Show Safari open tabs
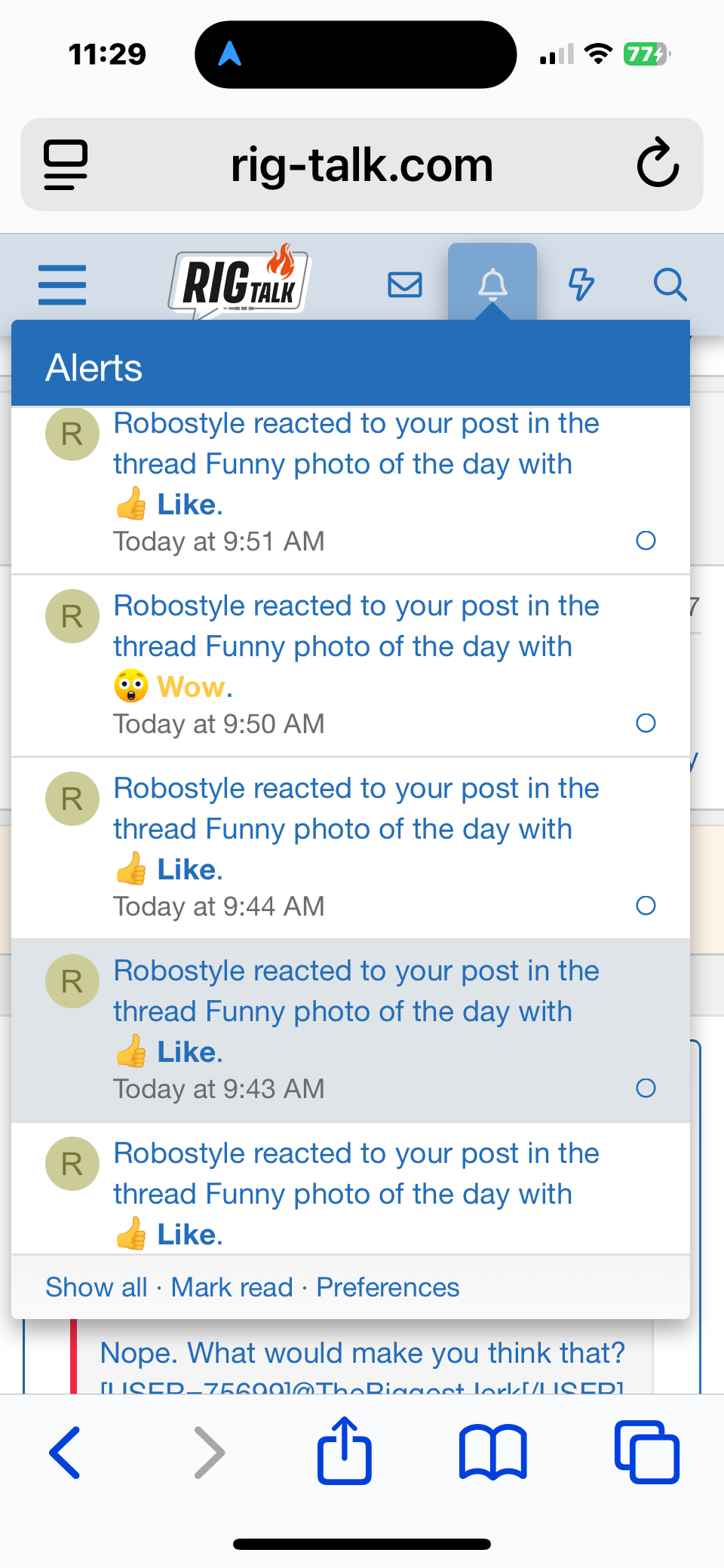Screen dimensions: 724x1568 tap(646, 1452)
